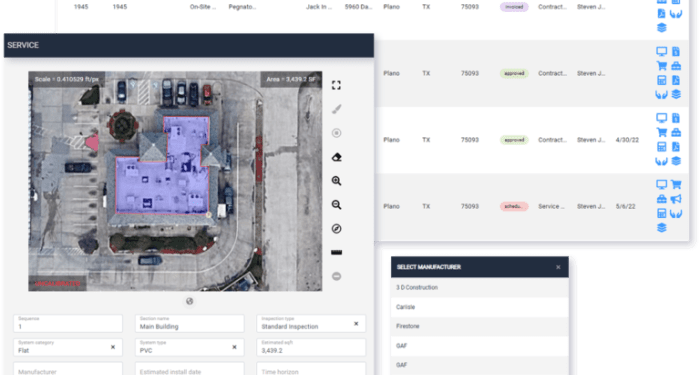Viewport: 700px width, 375px height.
Task: Open monitor icon in the 4/30/22 row
Action: tap(662, 118)
